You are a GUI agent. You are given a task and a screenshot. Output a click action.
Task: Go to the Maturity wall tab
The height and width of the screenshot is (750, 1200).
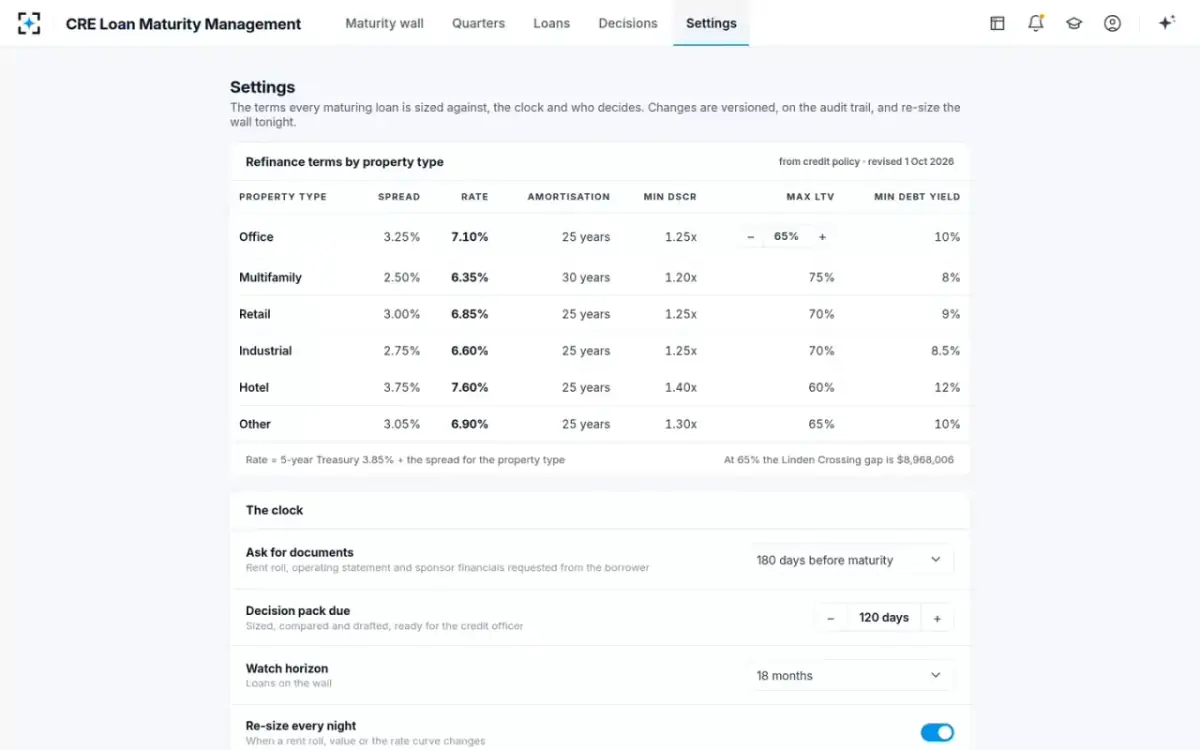pyautogui.click(x=384, y=23)
